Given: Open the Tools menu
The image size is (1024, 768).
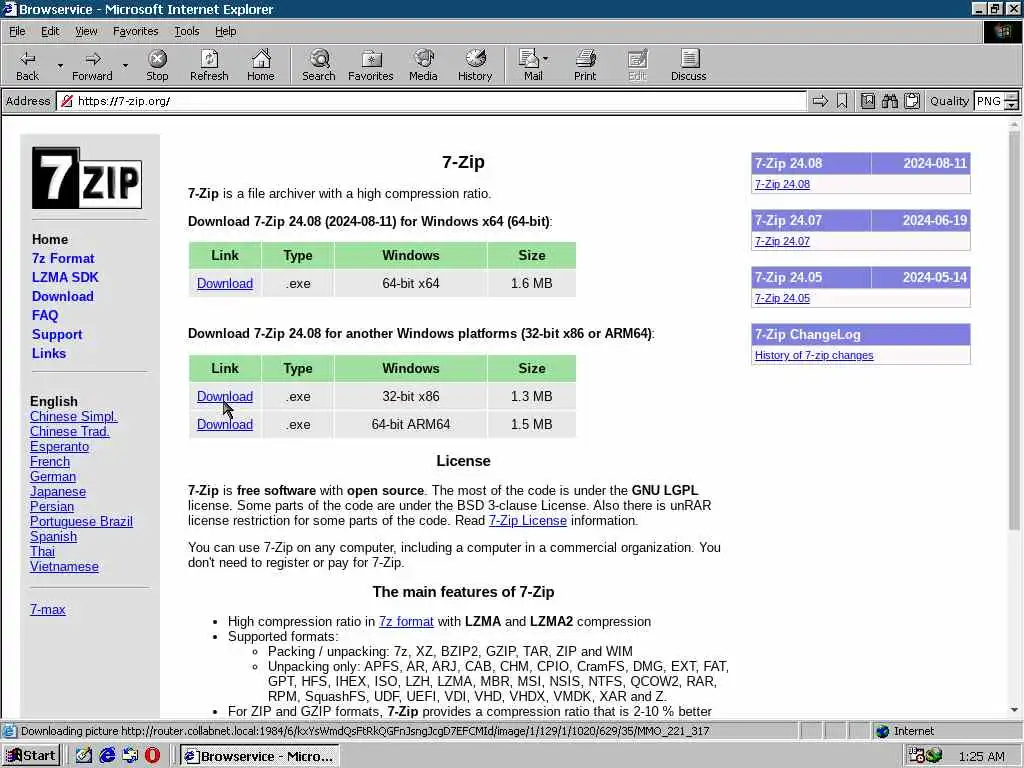Looking at the screenshot, I should pyautogui.click(x=186, y=31).
